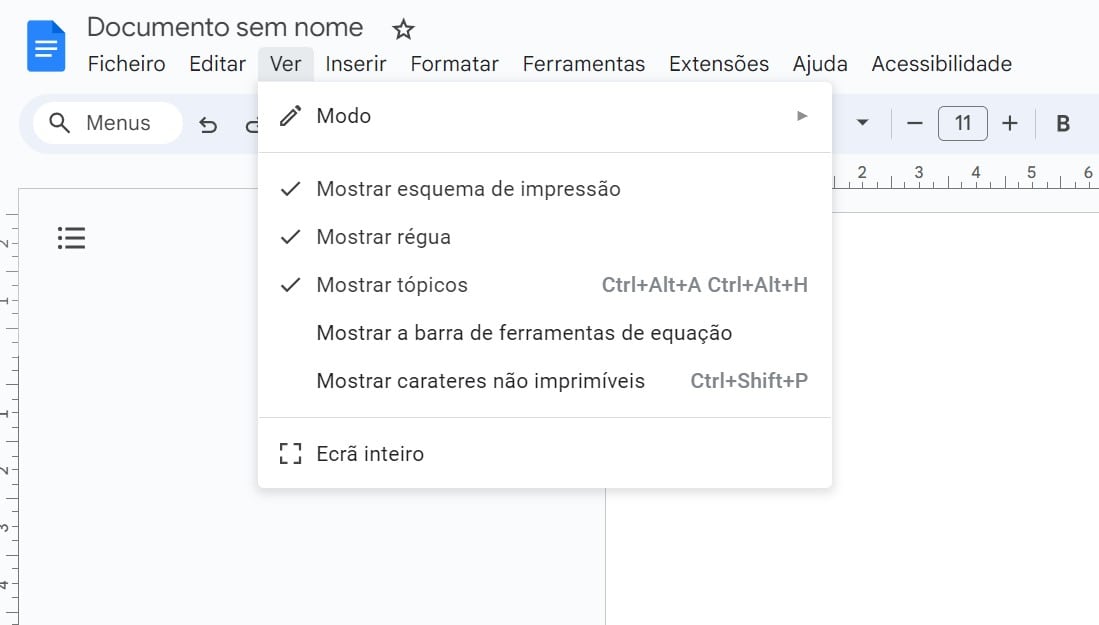Click the pencil icon beside Modo

pos(290,116)
